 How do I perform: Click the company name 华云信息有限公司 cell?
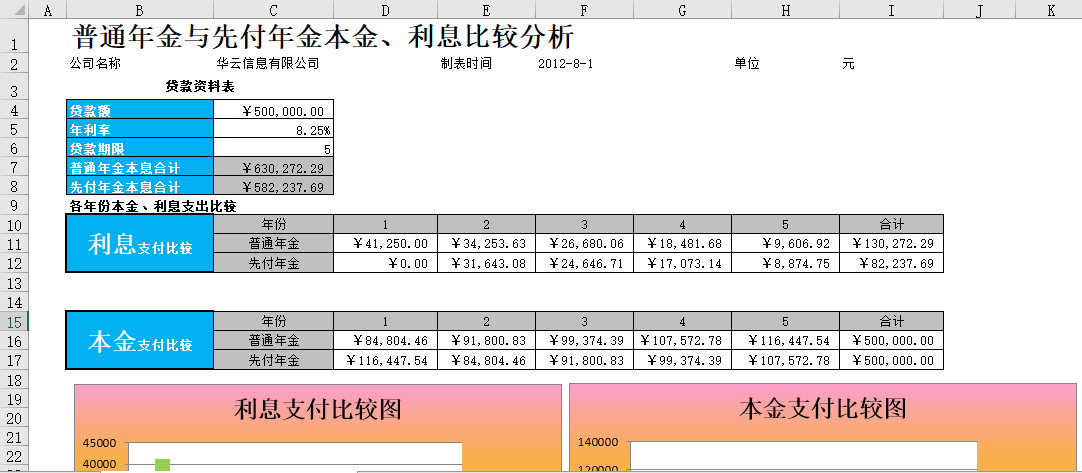click(x=267, y=63)
